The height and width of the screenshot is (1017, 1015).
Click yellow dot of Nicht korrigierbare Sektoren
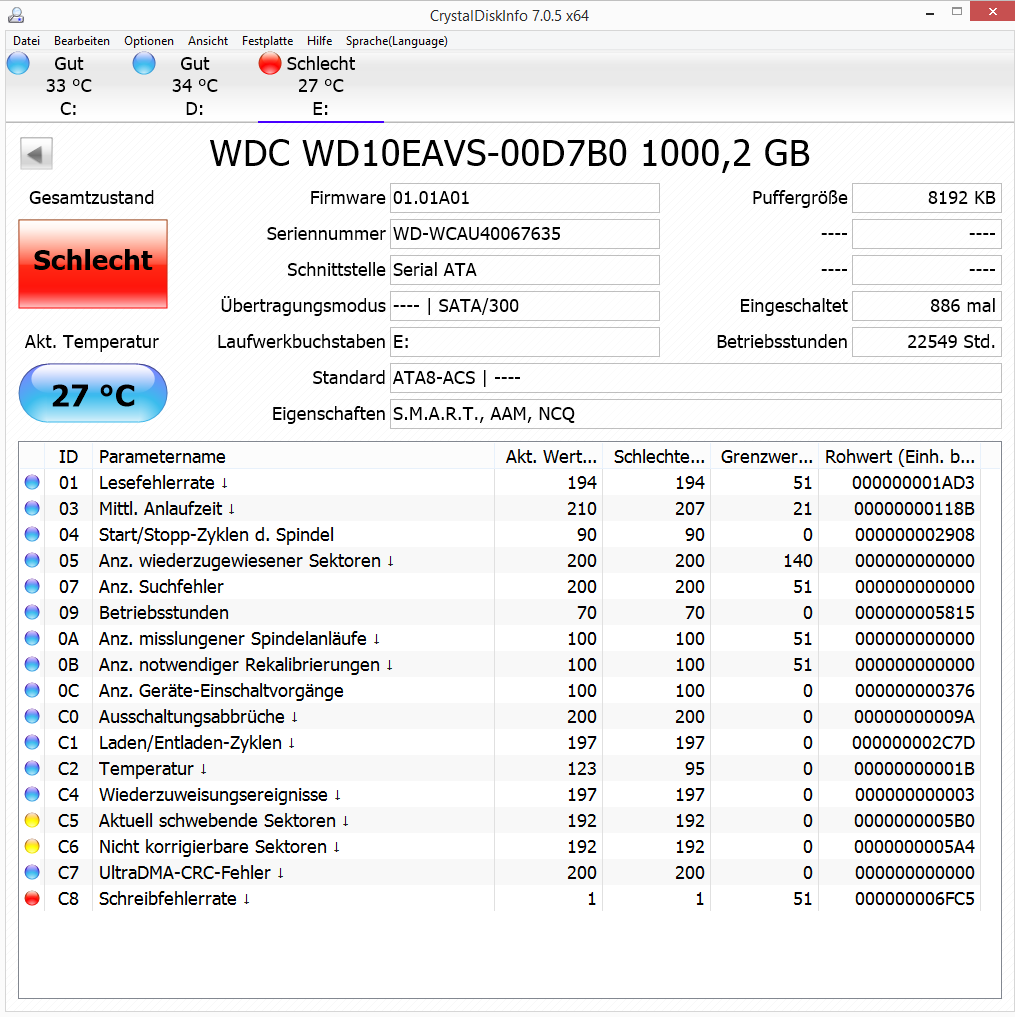pos(32,846)
